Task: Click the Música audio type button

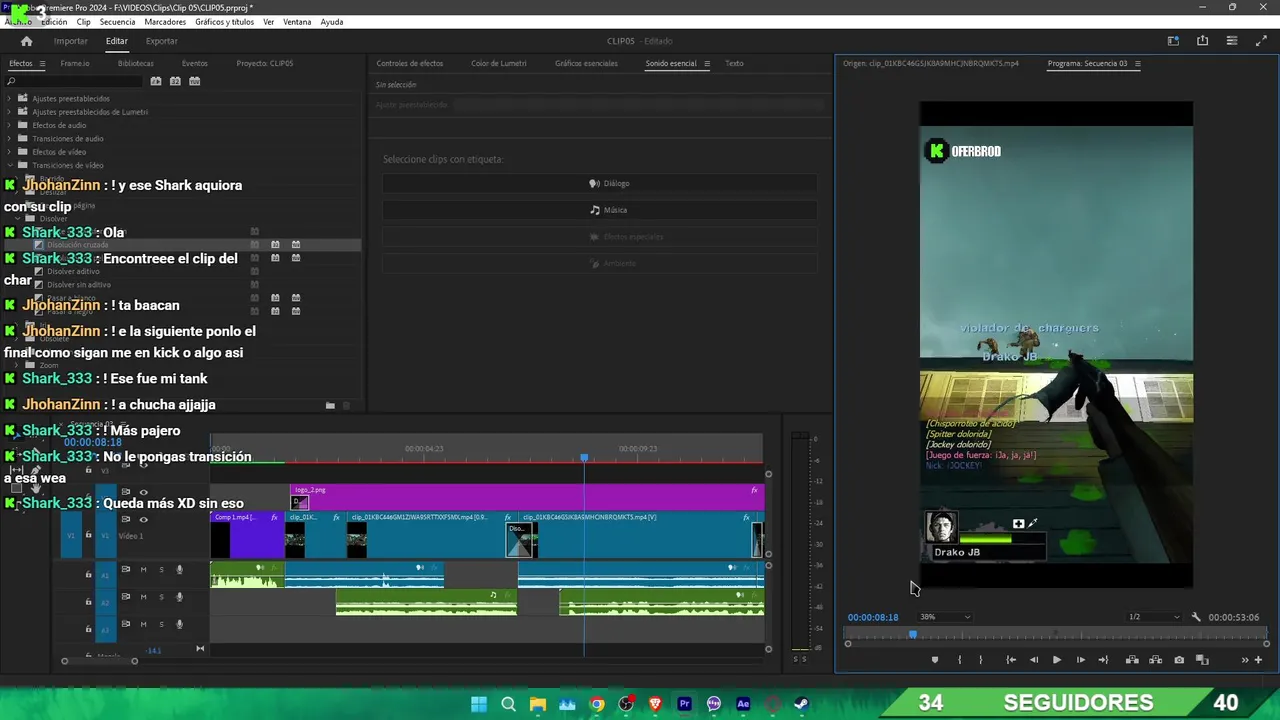Action: 600,210
